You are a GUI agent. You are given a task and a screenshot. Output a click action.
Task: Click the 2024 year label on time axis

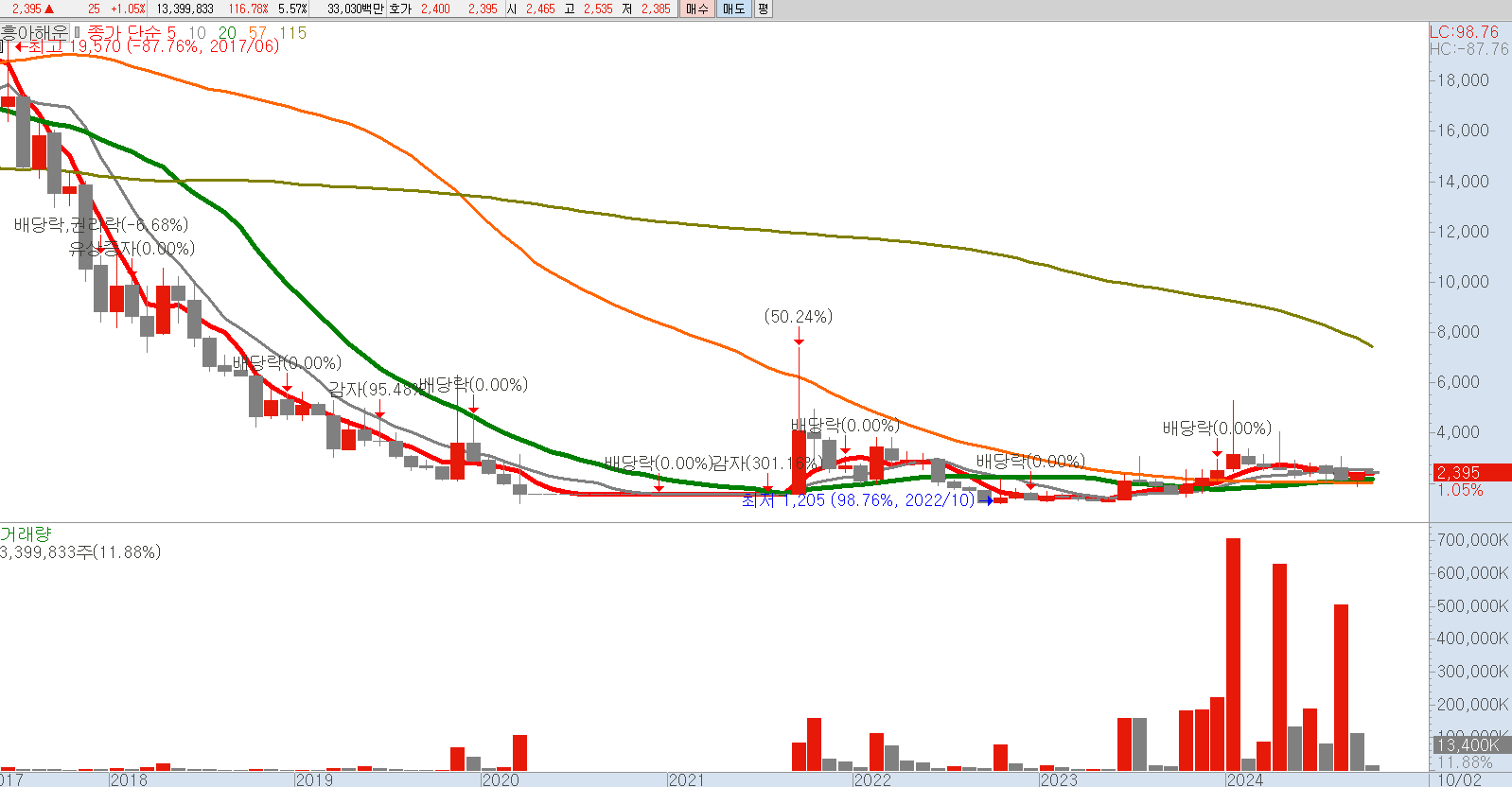tap(1244, 779)
